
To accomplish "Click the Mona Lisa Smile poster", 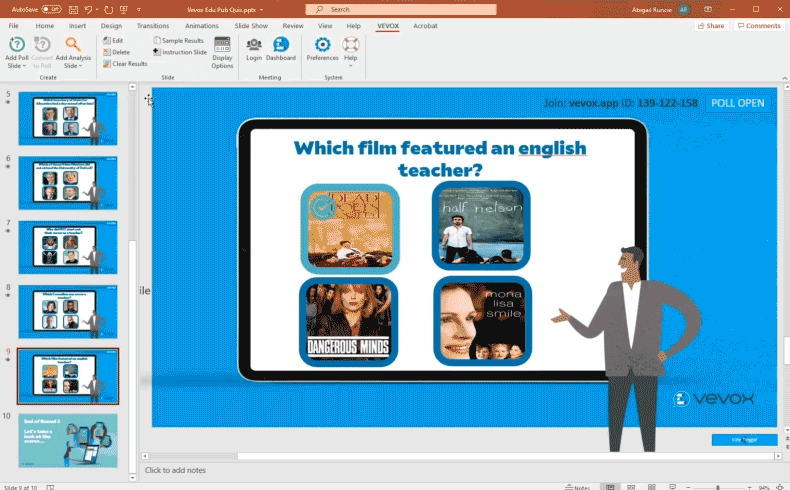I will tap(482, 321).
